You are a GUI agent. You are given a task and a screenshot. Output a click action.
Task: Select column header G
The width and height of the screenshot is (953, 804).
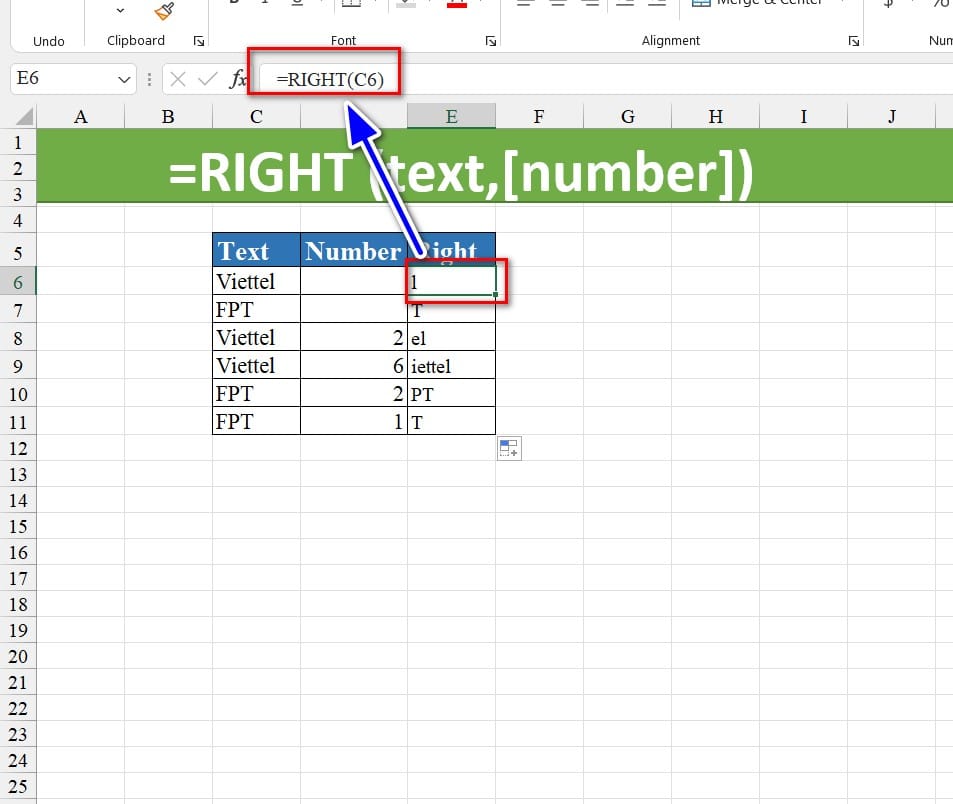point(627,117)
